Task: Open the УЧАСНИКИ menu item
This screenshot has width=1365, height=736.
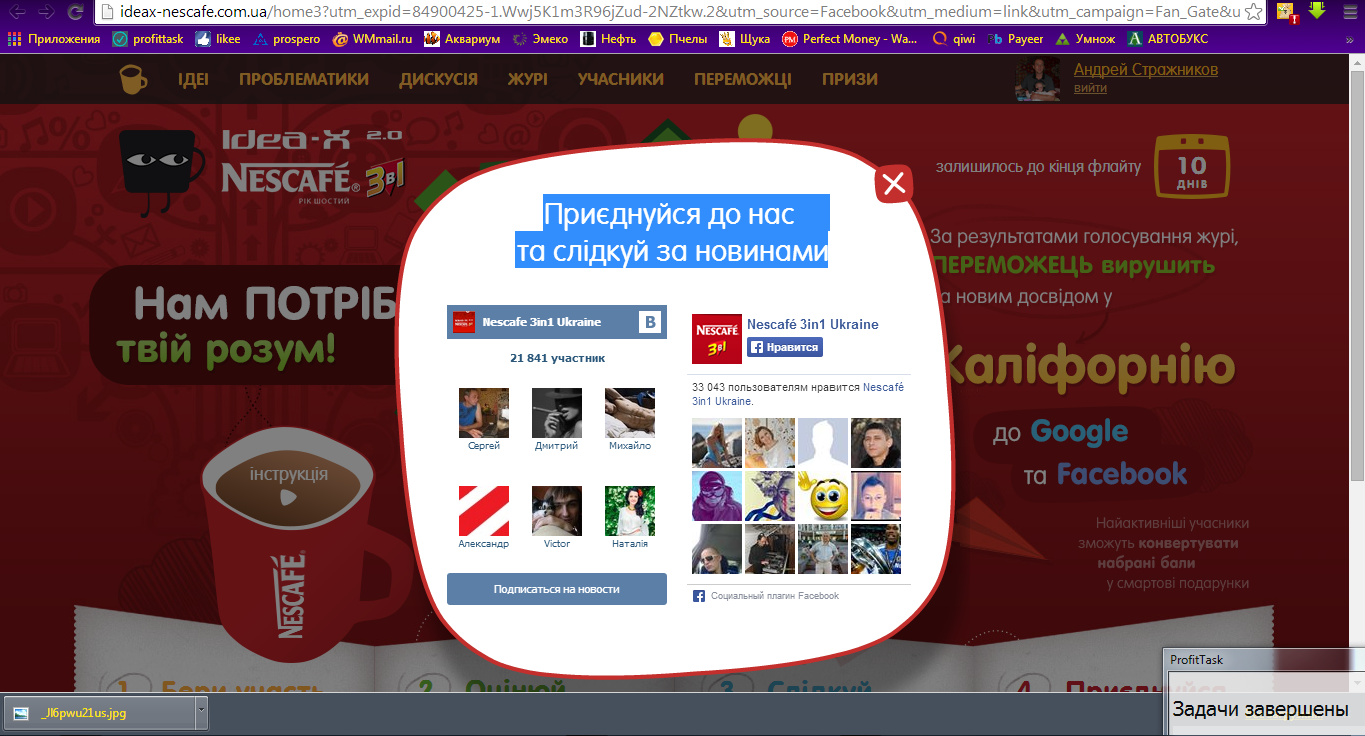Action: [620, 79]
